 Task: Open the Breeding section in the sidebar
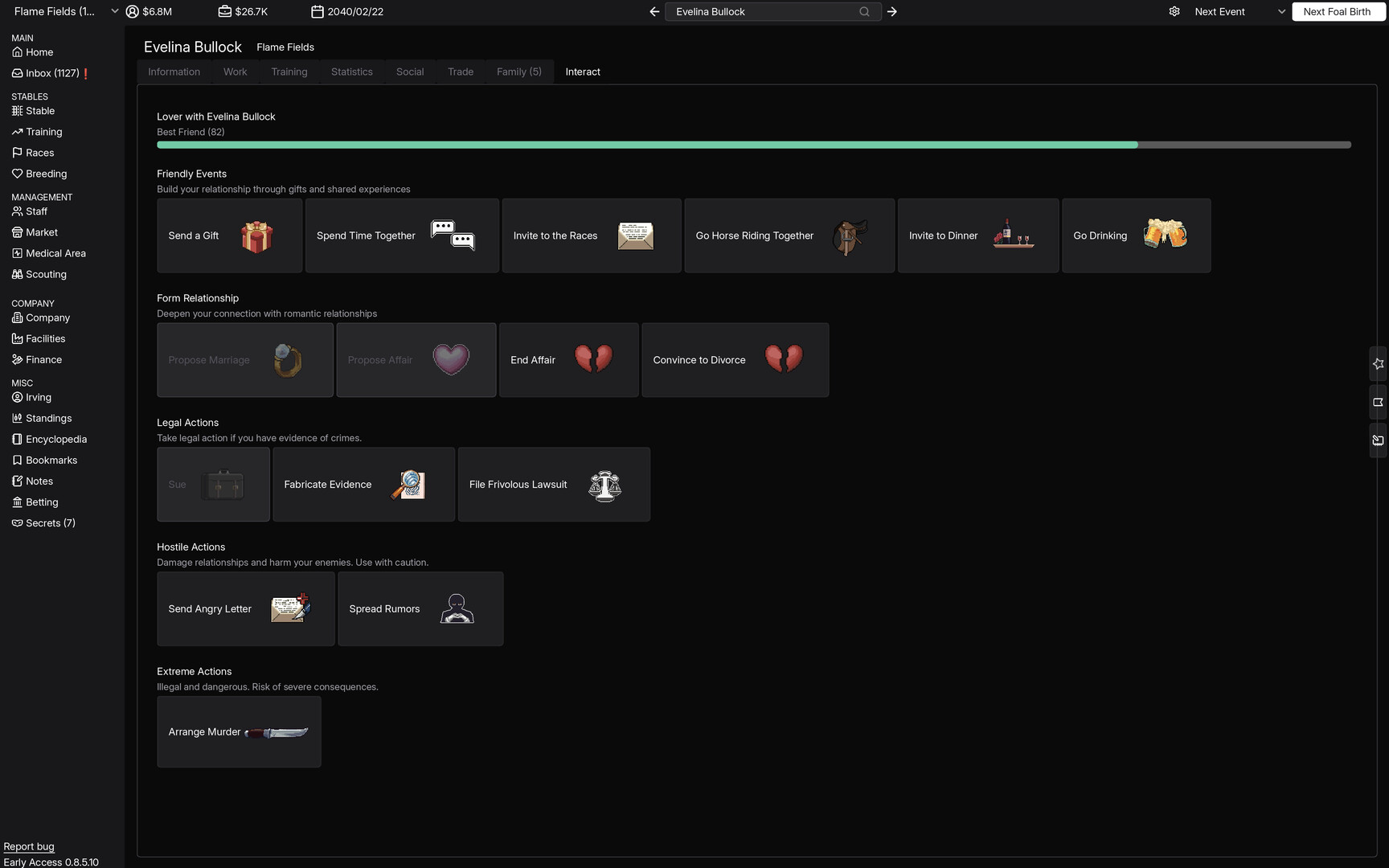(46, 173)
